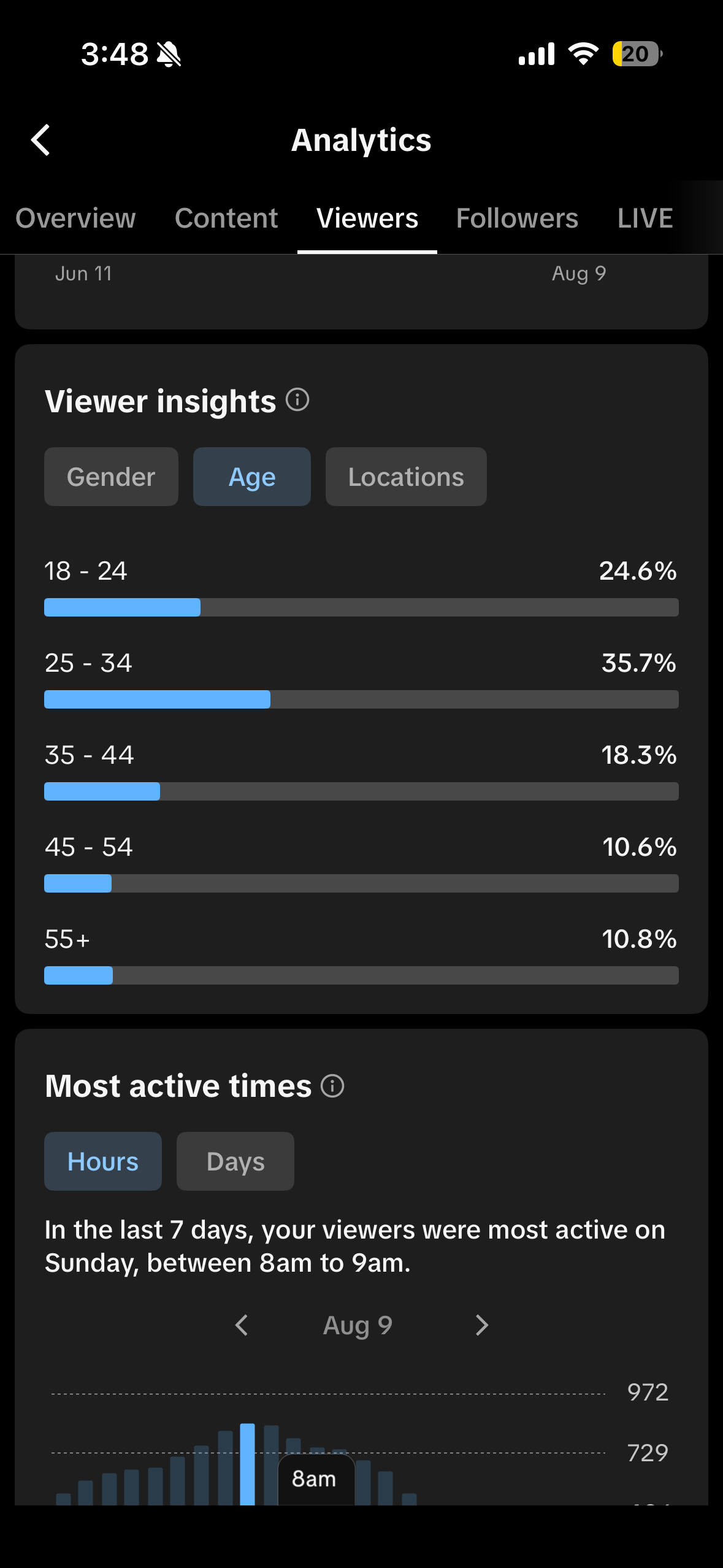
Task: Show active times by Hours
Action: [103, 1161]
